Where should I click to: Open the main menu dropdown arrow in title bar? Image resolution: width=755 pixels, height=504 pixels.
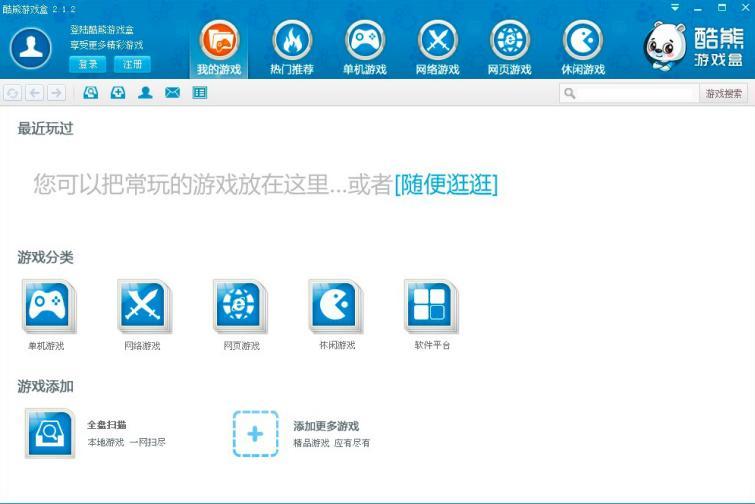click(x=675, y=8)
